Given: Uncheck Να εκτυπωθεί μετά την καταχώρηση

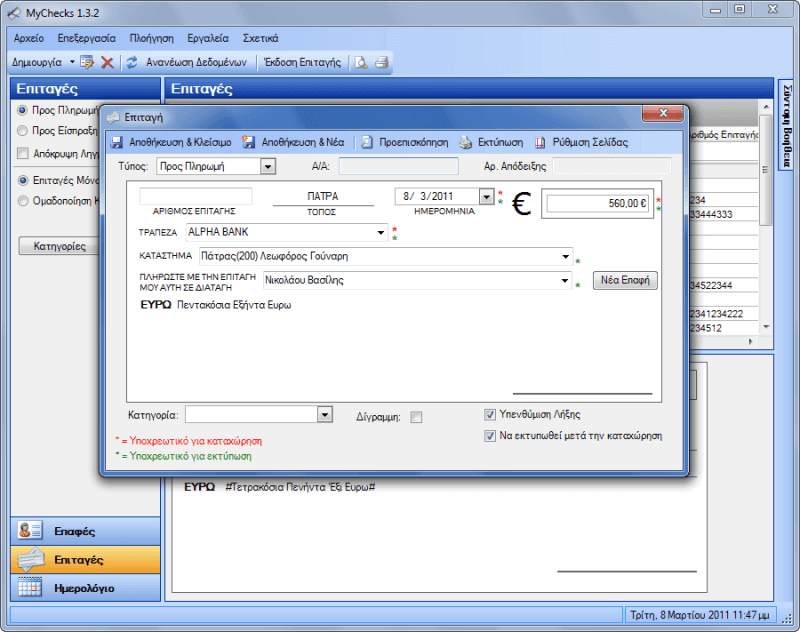Looking at the screenshot, I should [490, 436].
